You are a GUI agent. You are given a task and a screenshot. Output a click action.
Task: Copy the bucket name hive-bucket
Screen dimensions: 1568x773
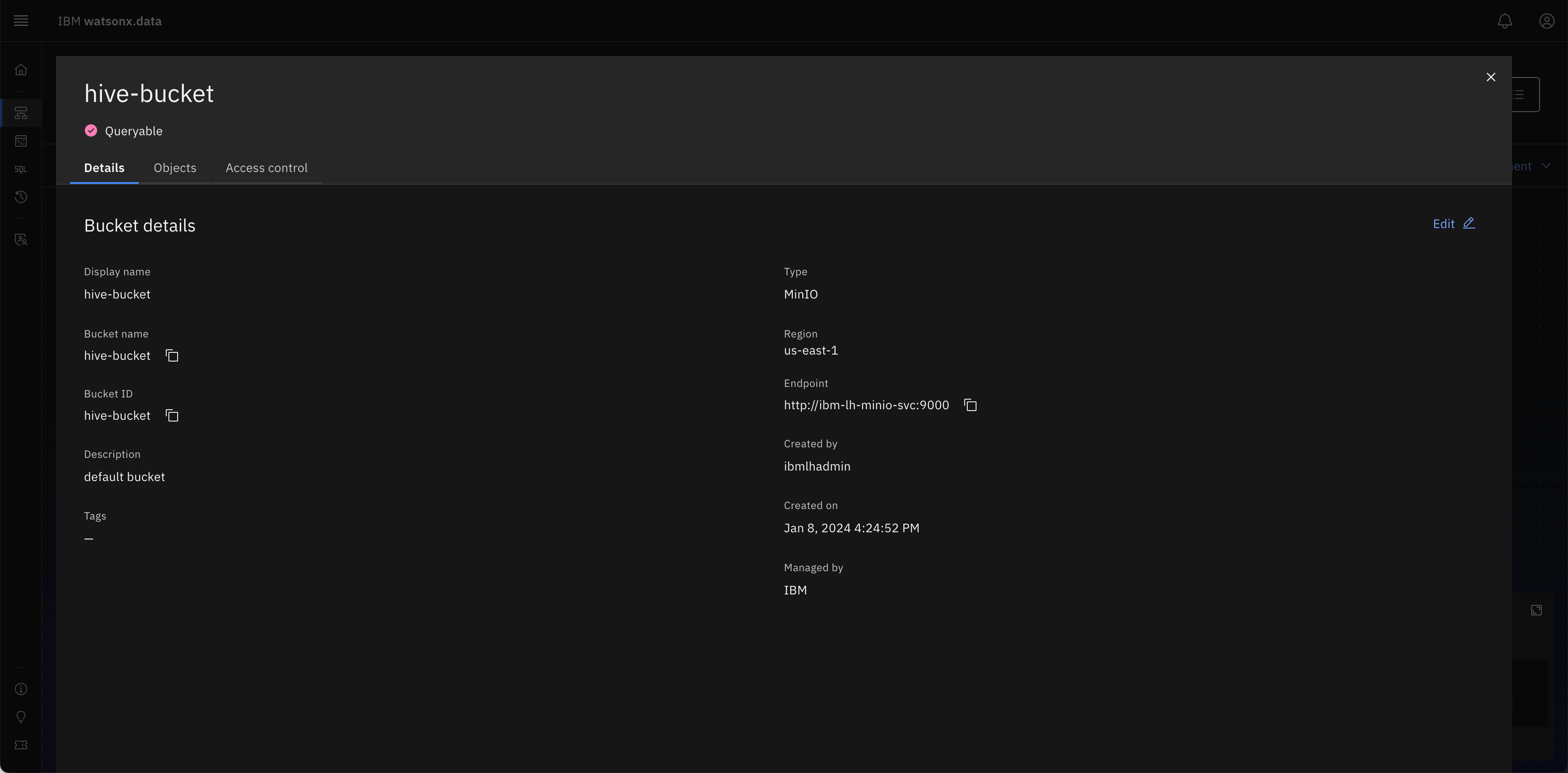(172, 356)
